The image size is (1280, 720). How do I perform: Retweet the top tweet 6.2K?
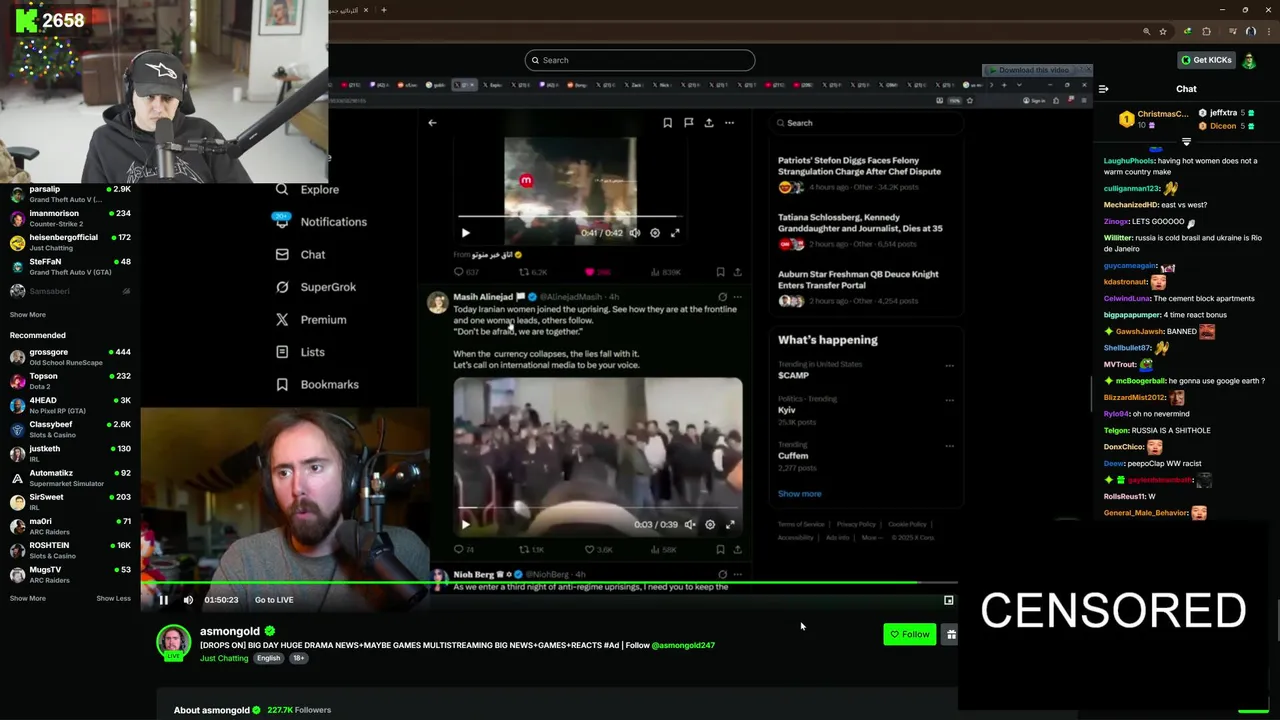[x=533, y=272]
